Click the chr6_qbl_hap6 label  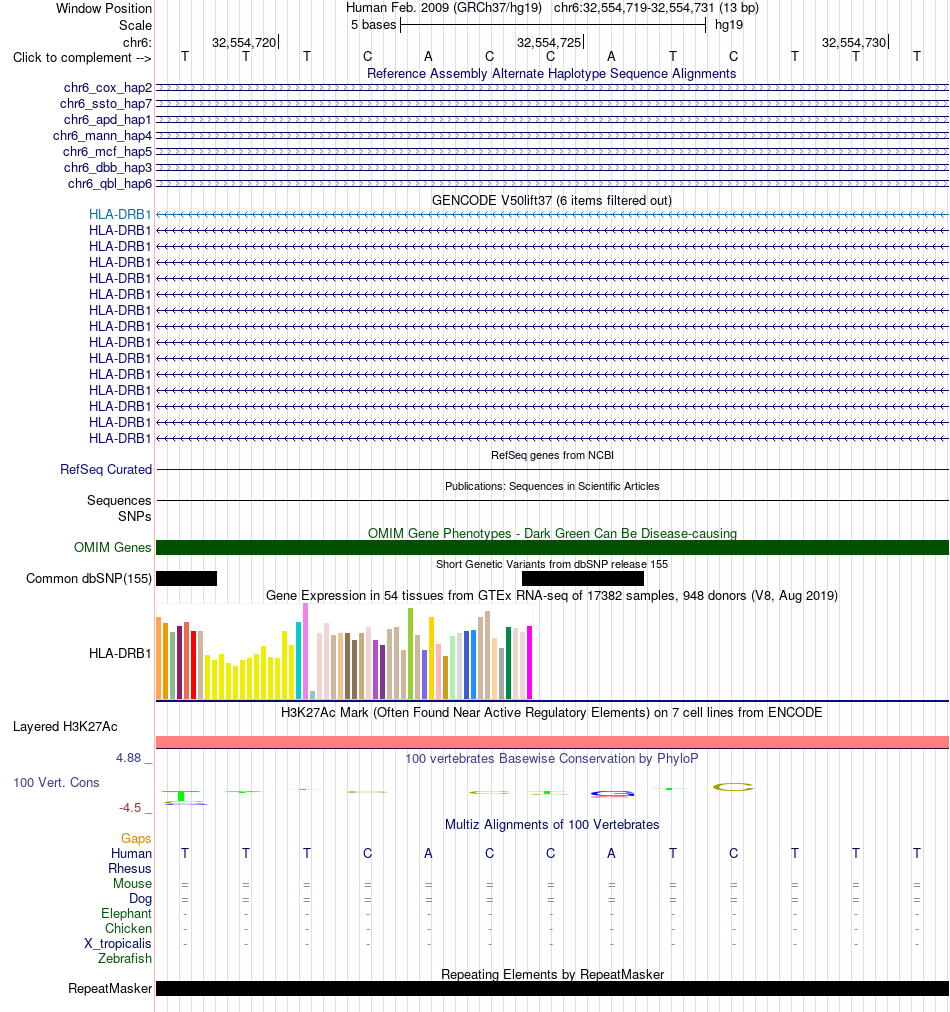(x=110, y=184)
